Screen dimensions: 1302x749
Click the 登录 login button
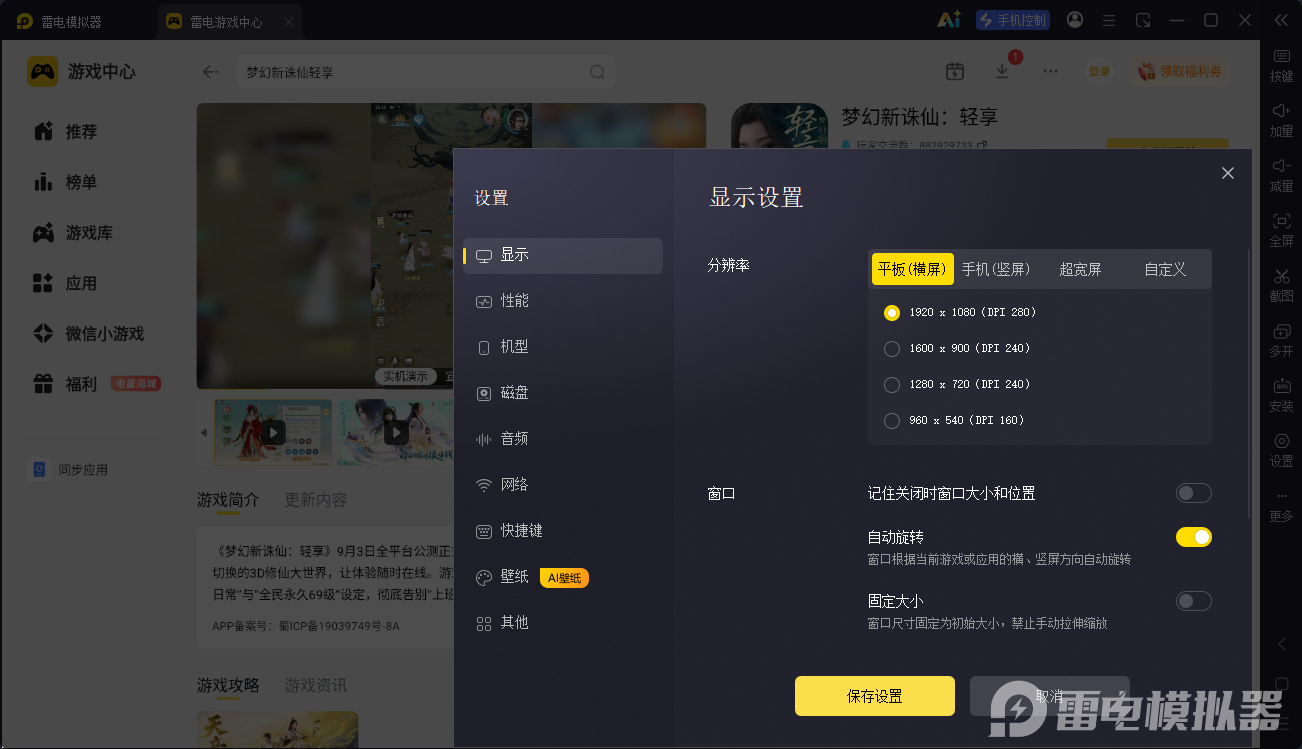[x=1099, y=71]
